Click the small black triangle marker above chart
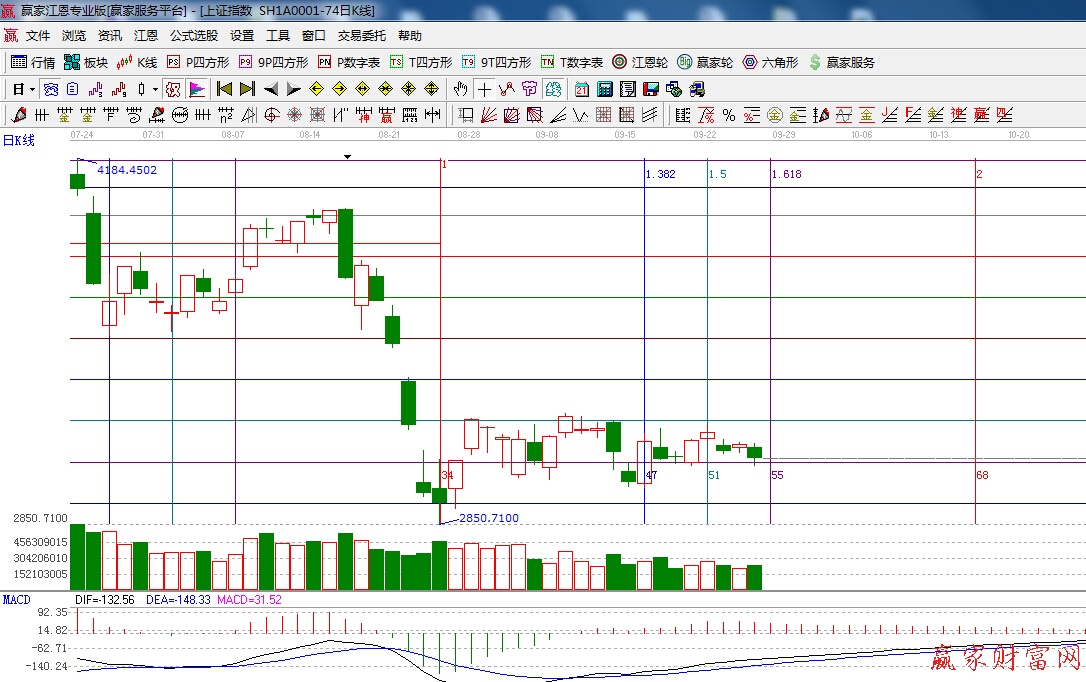Image resolution: width=1086 pixels, height=682 pixels. click(347, 157)
